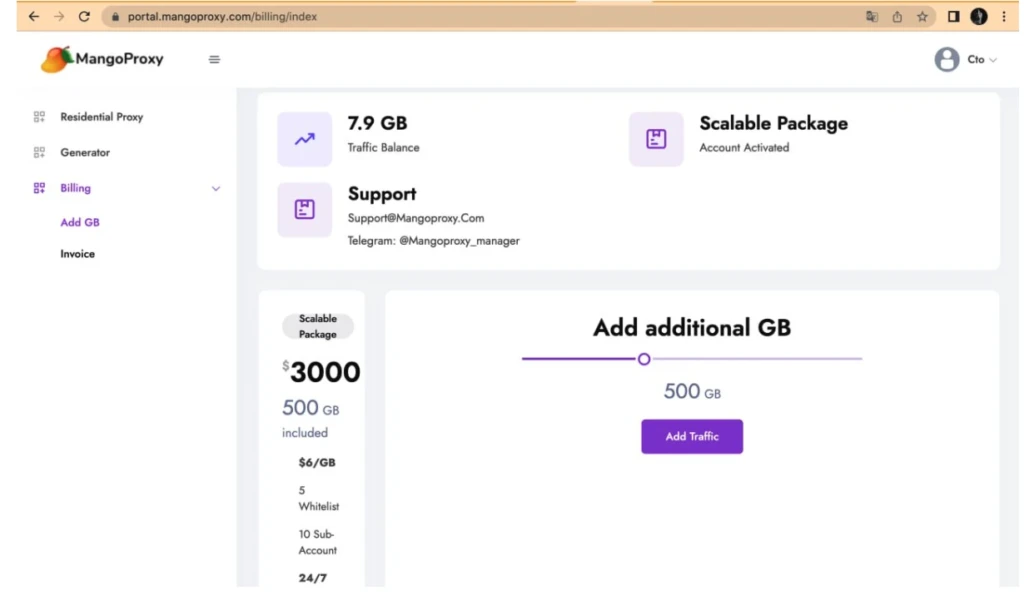The width and height of the screenshot is (1024, 601).
Task: Click the 5 Whitelist feature text
Action: click(x=318, y=498)
